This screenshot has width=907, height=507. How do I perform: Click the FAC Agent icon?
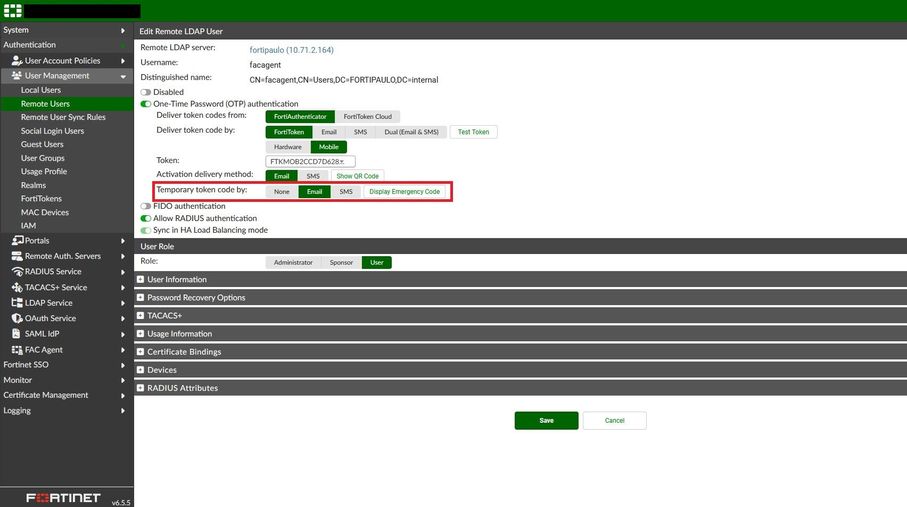[x=17, y=350]
